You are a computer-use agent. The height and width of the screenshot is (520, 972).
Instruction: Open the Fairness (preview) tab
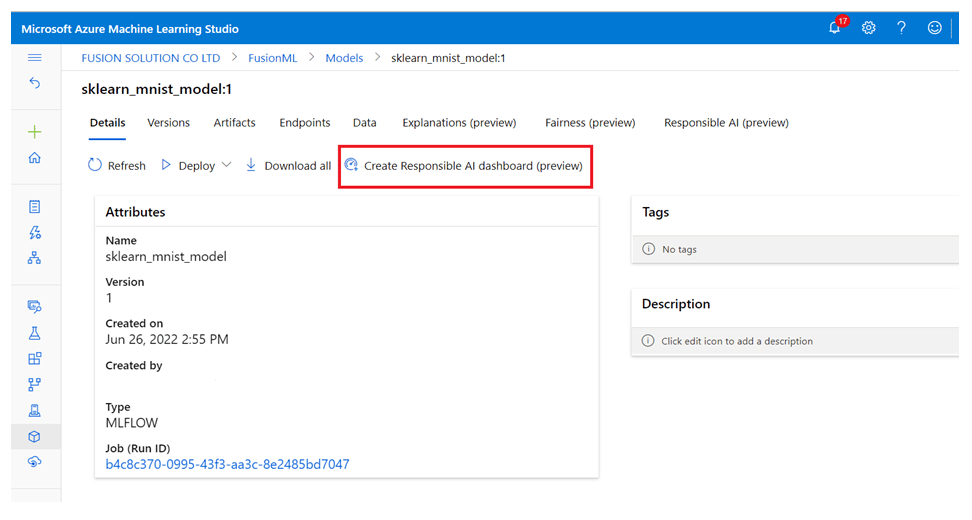[590, 123]
